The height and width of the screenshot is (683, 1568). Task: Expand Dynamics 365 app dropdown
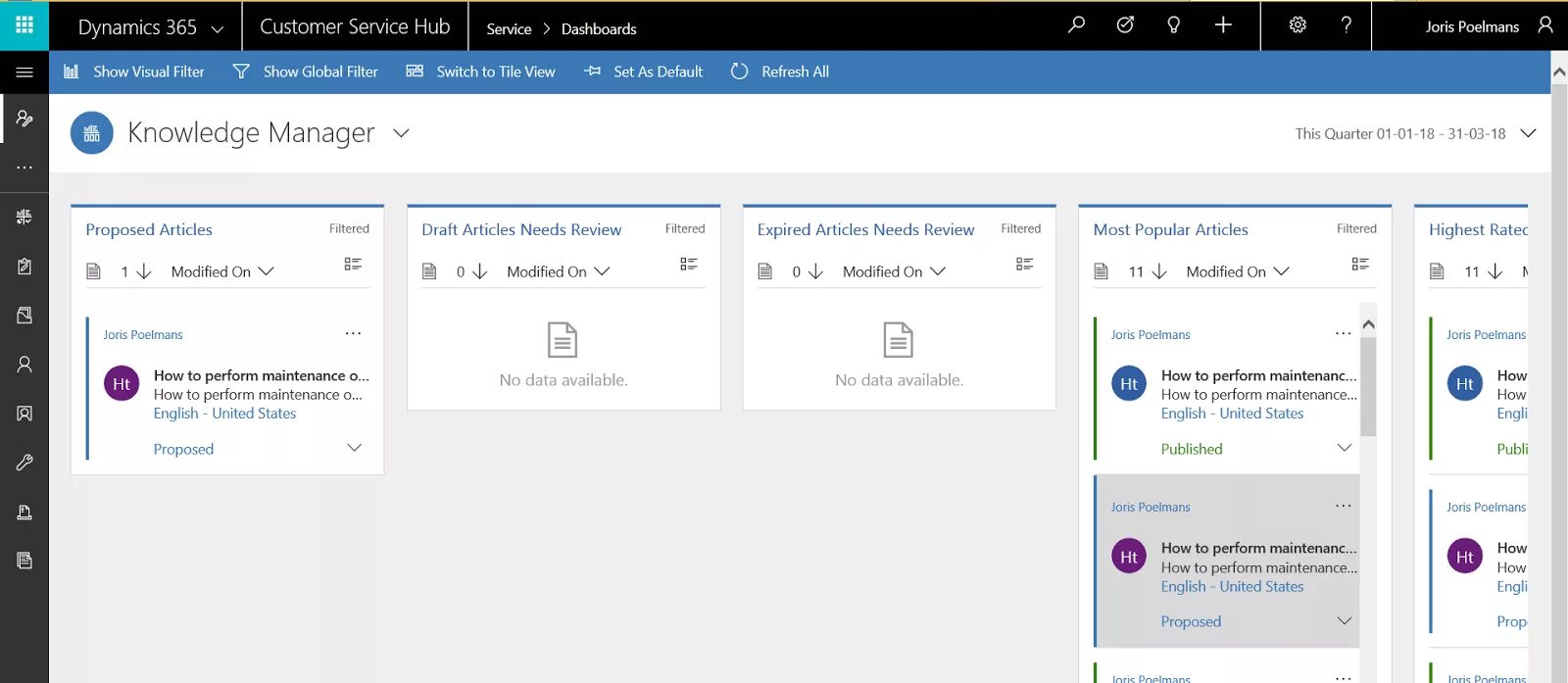click(x=218, y=29)
